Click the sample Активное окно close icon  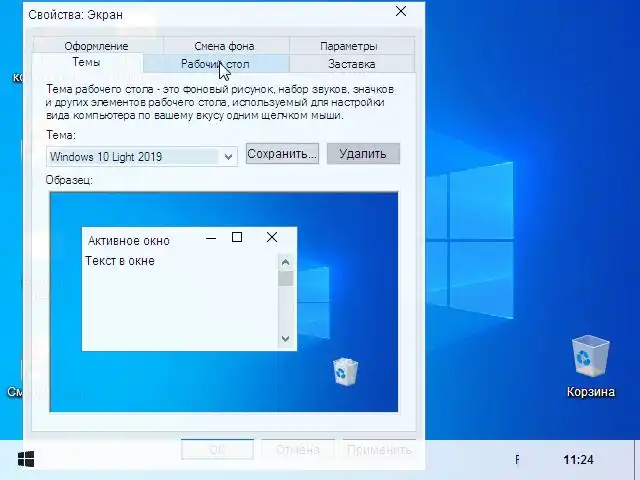(272, 237)
